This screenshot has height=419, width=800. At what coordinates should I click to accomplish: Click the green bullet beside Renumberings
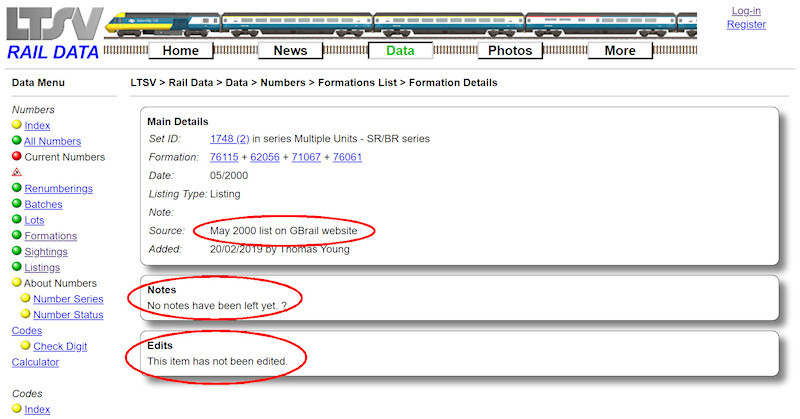[17, 188]
